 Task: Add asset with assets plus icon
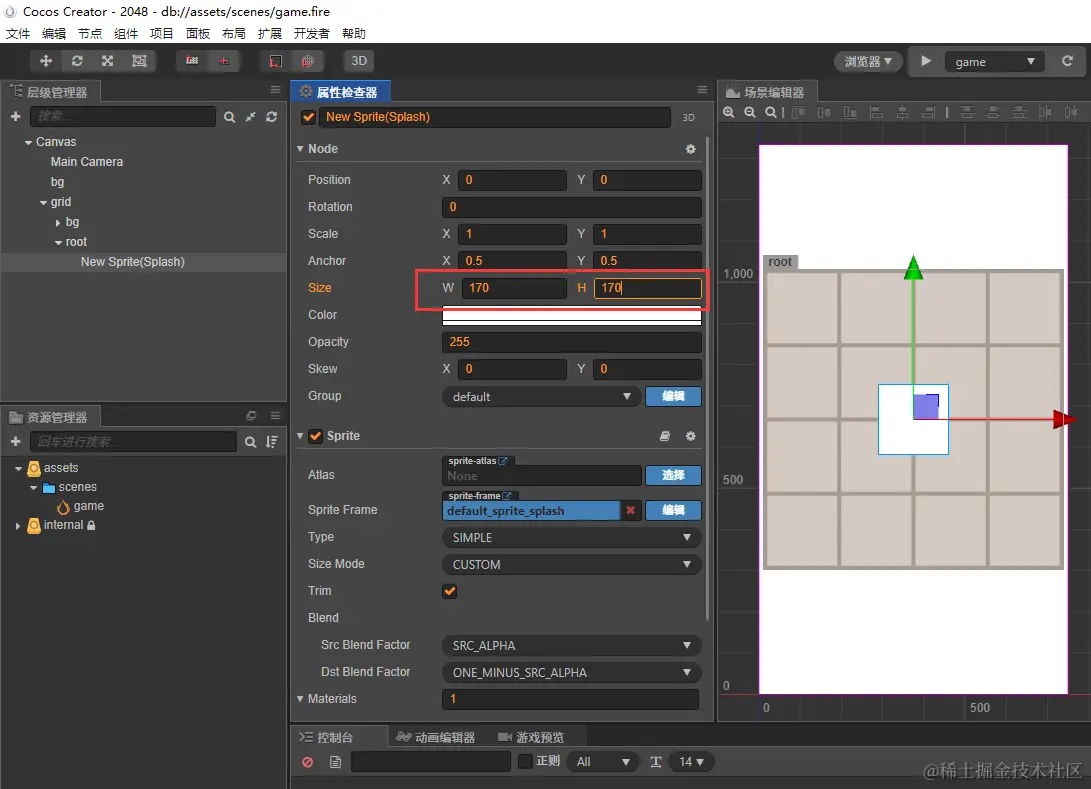(15, 442)
